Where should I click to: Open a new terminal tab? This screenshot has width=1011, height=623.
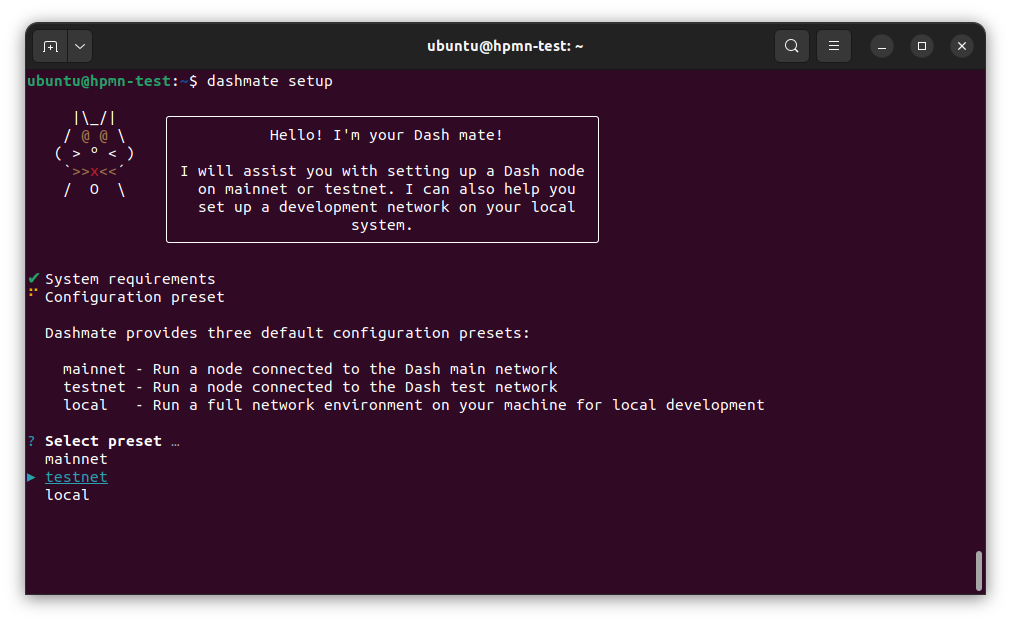(x=50, y=45)
